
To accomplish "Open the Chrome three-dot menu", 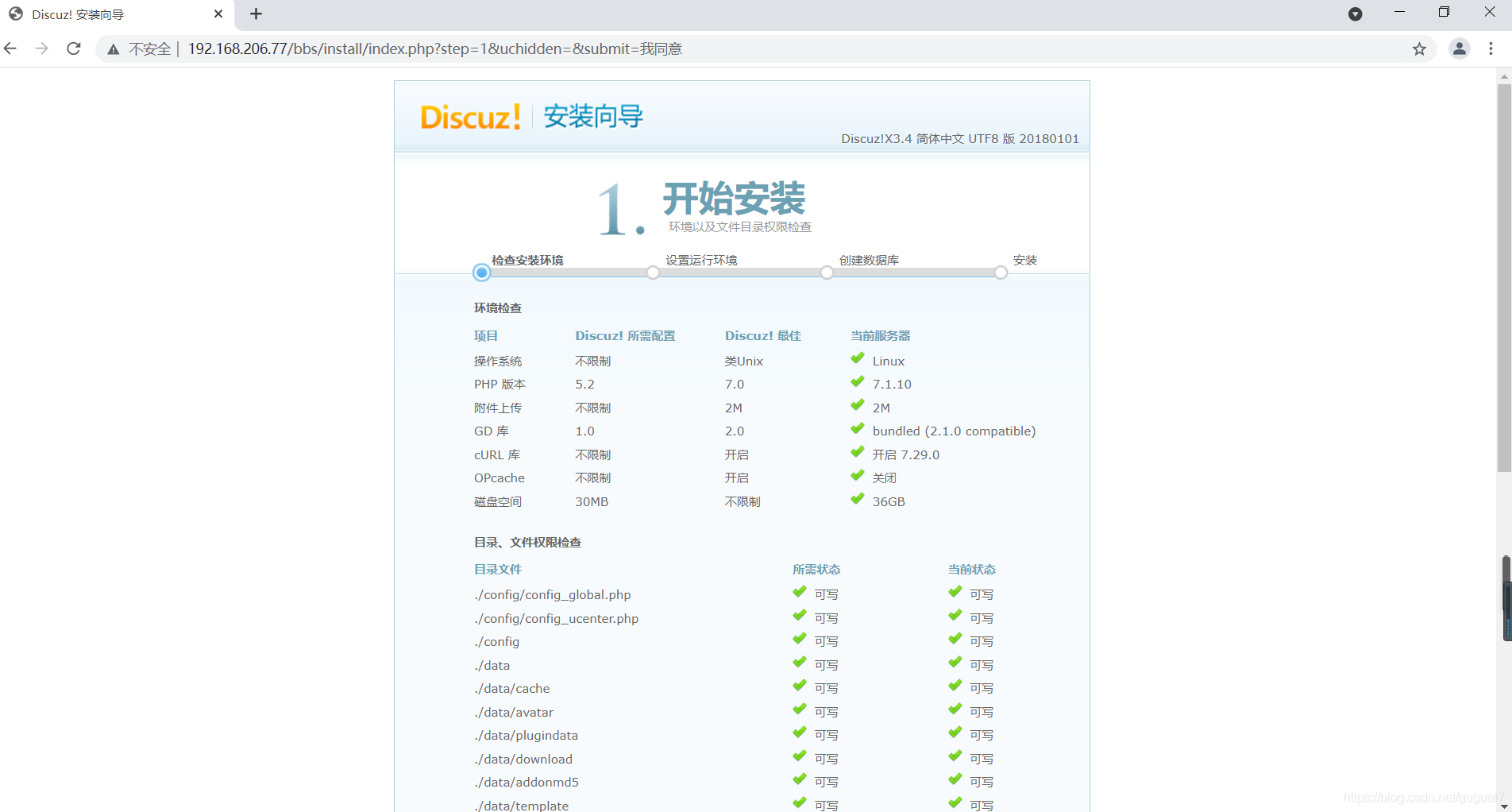I will point(1491,48).
